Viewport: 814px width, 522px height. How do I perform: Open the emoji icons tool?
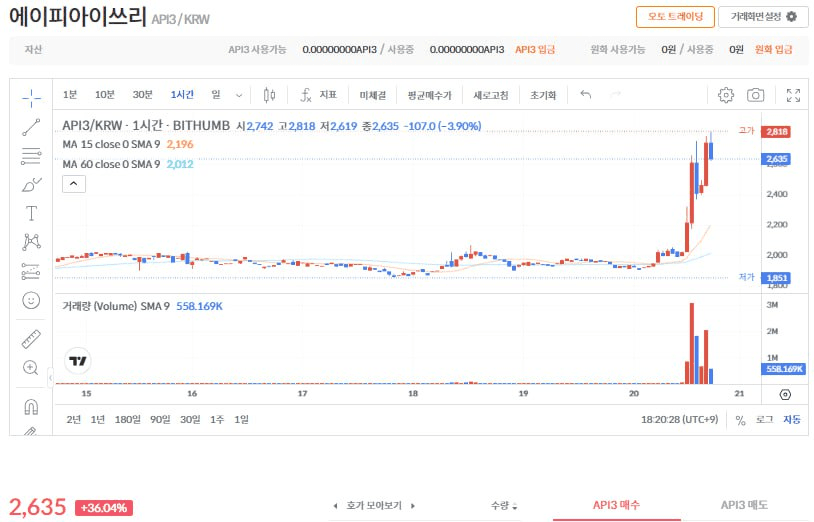31,300
